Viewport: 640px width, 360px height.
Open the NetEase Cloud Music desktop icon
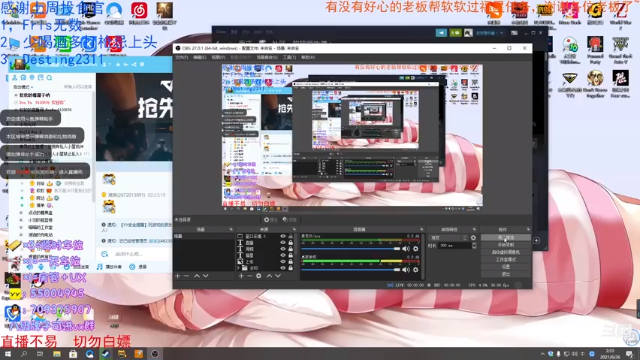tap(139, 14)
